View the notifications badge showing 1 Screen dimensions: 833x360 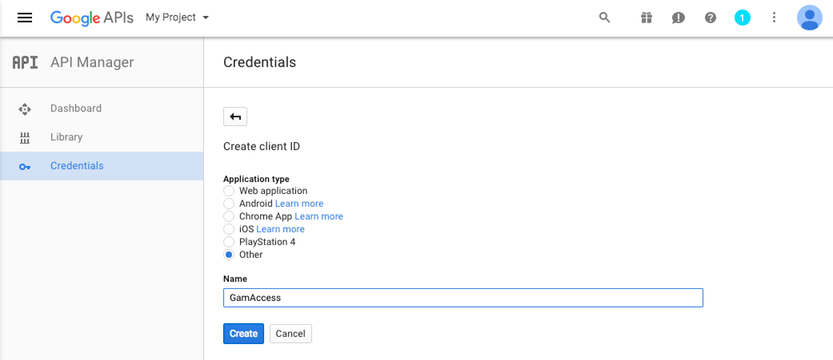(742, 18)
